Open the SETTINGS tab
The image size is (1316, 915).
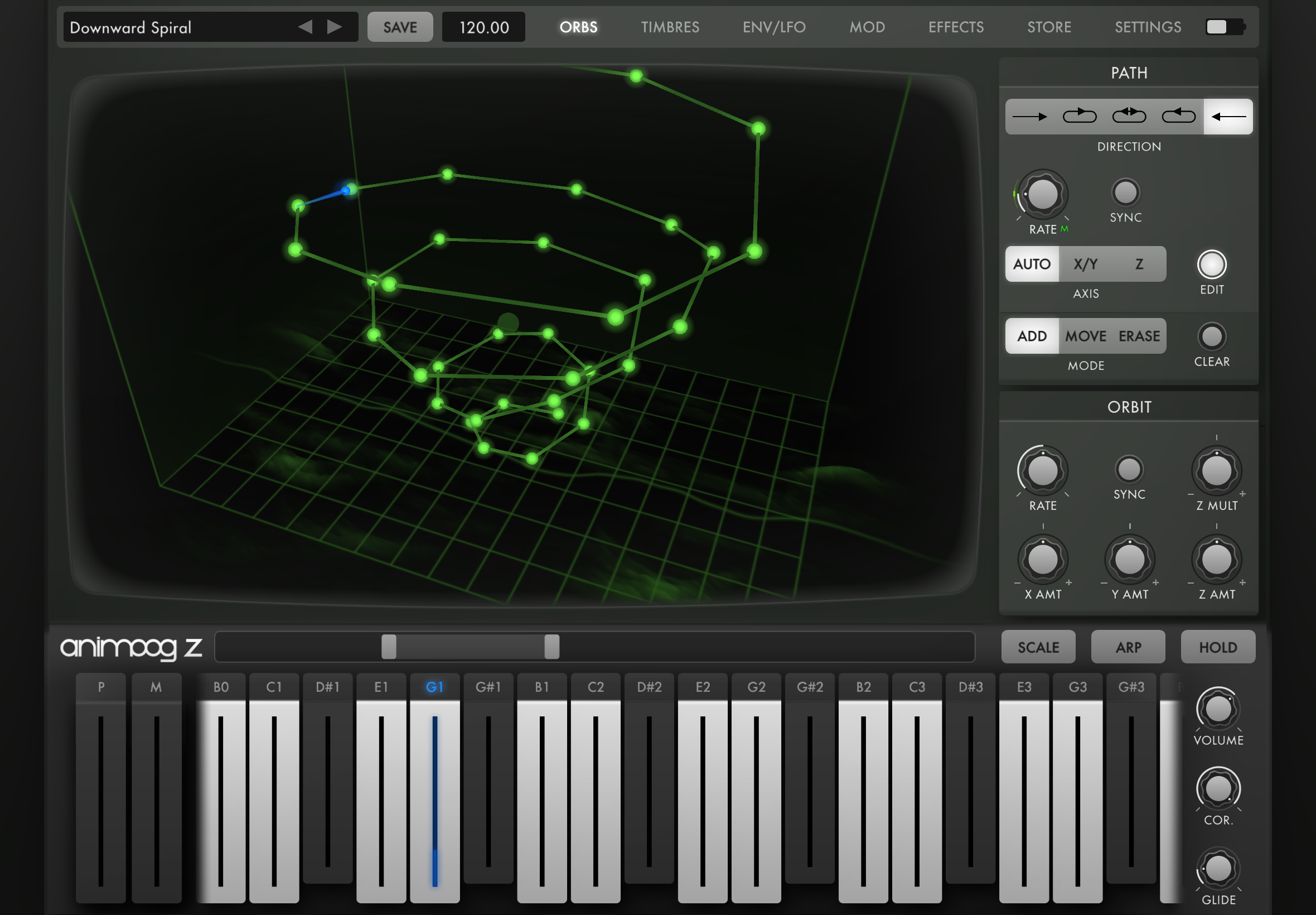pyautogui.click(x=1148, y=27)
